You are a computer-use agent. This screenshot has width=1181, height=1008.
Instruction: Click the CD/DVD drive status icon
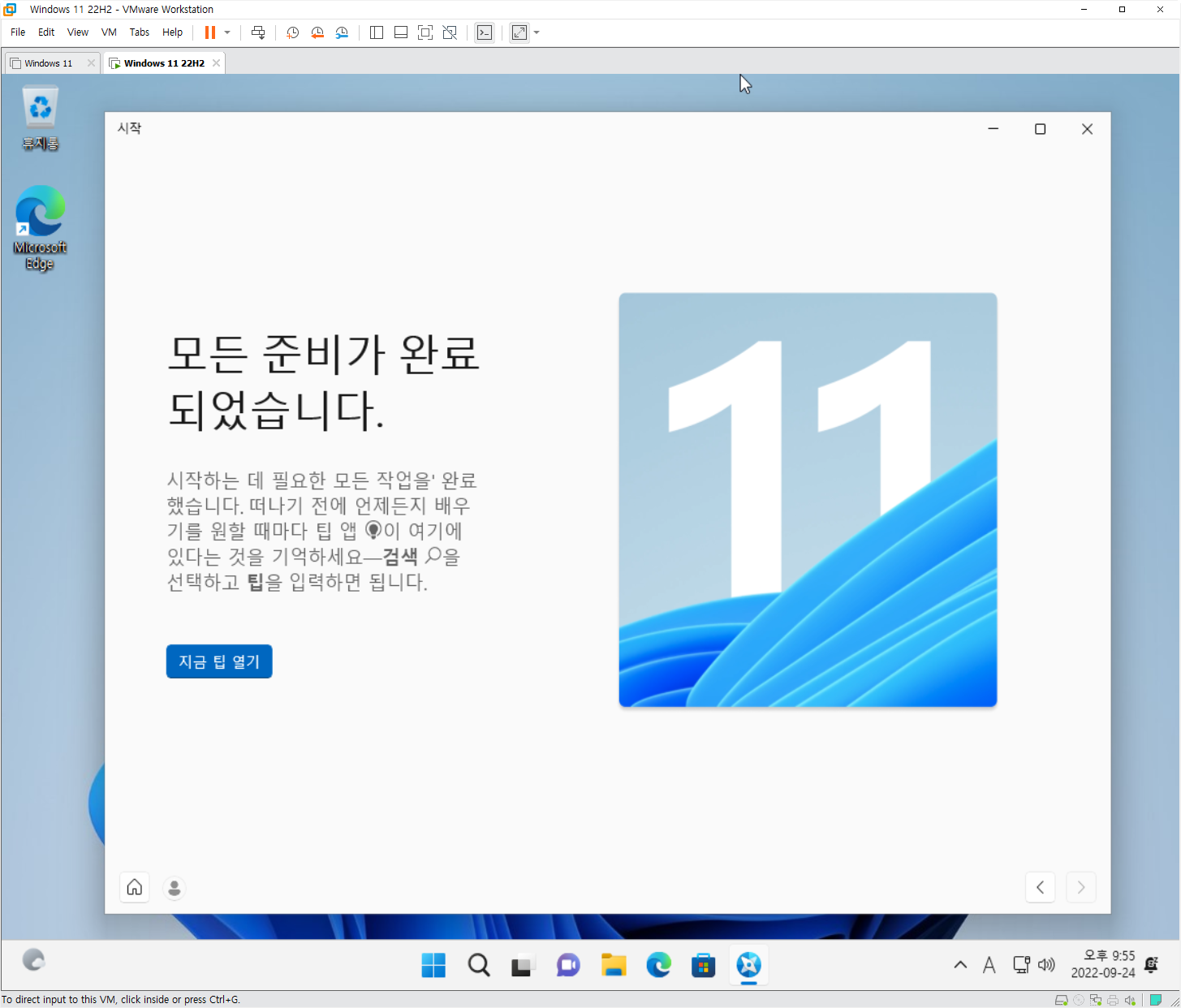(1079, 1000)
